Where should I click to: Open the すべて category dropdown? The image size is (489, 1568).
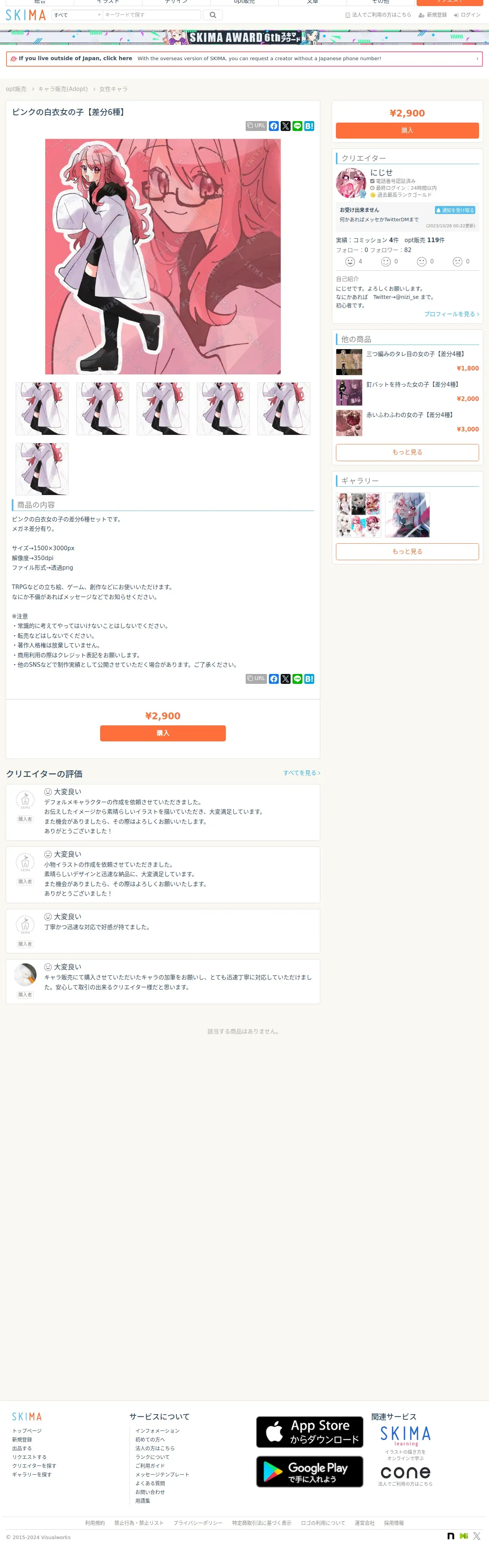tap(77, 14)
